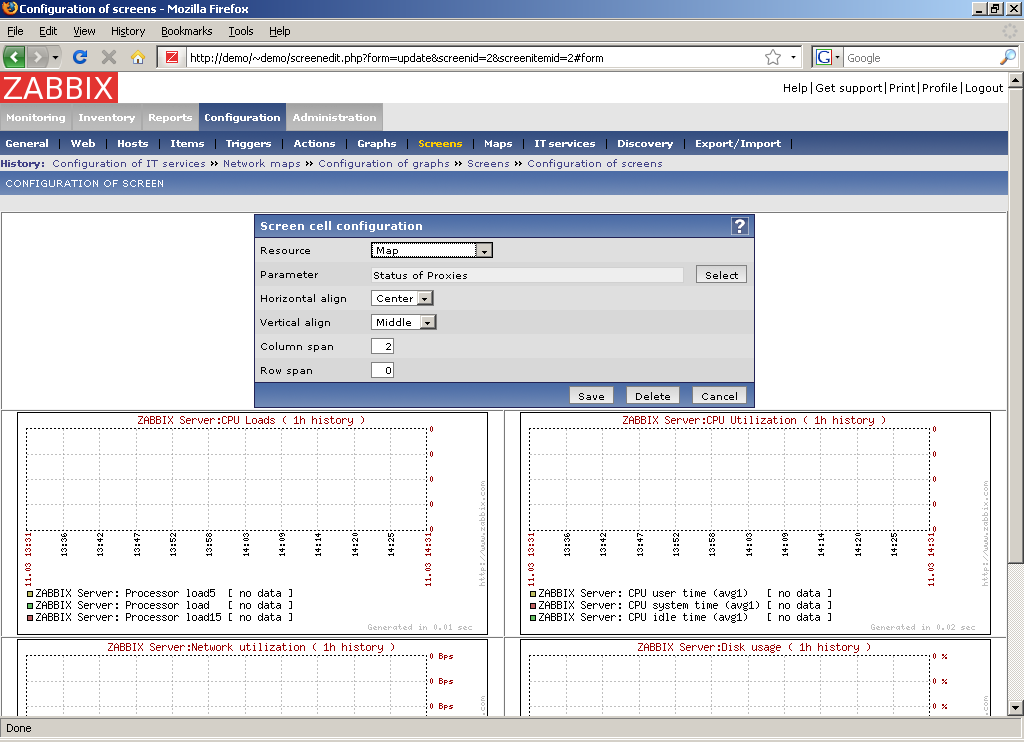Delete the screen cell

tap(652, 396)
